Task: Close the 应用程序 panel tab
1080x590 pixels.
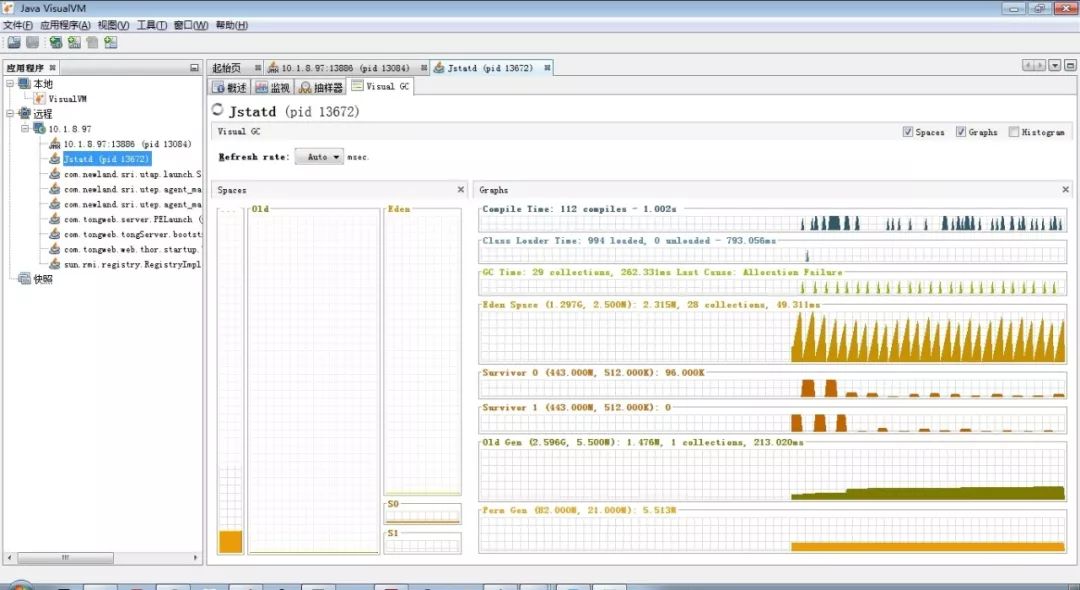Action: click(52, 67)
